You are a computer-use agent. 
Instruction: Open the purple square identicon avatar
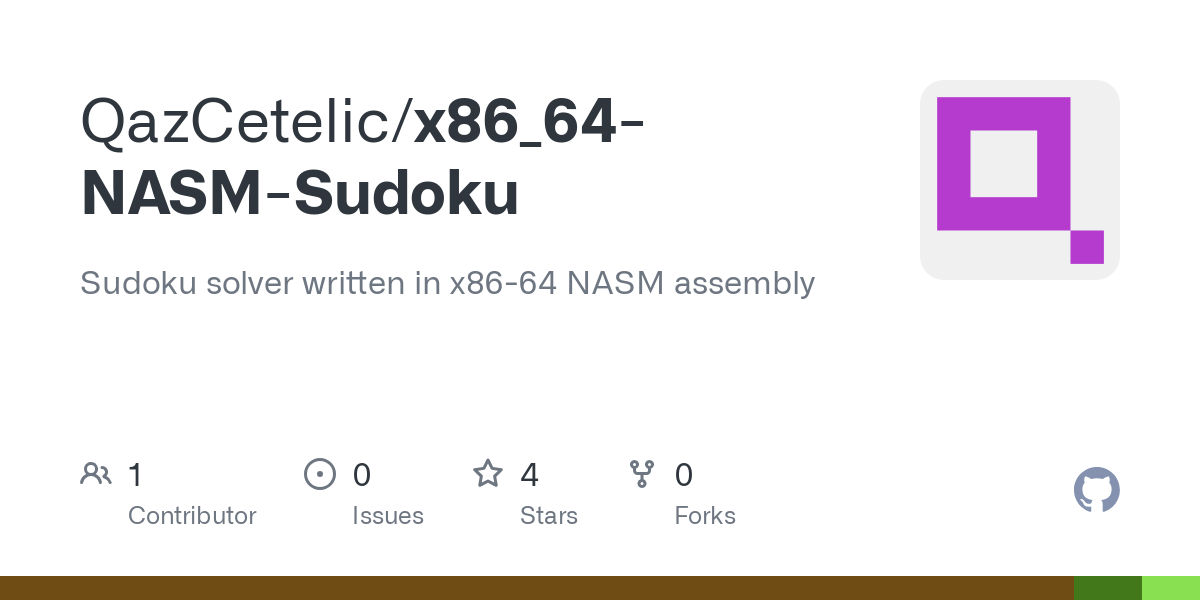tap(1019, 180)
